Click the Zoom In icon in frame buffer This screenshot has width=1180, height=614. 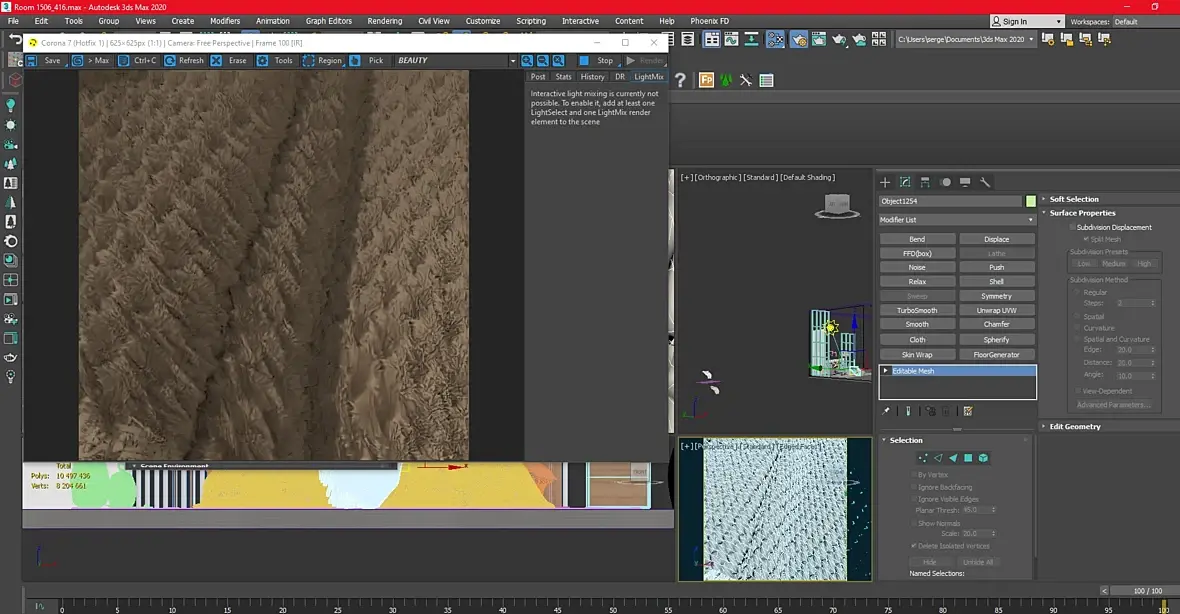coord(527,60)
